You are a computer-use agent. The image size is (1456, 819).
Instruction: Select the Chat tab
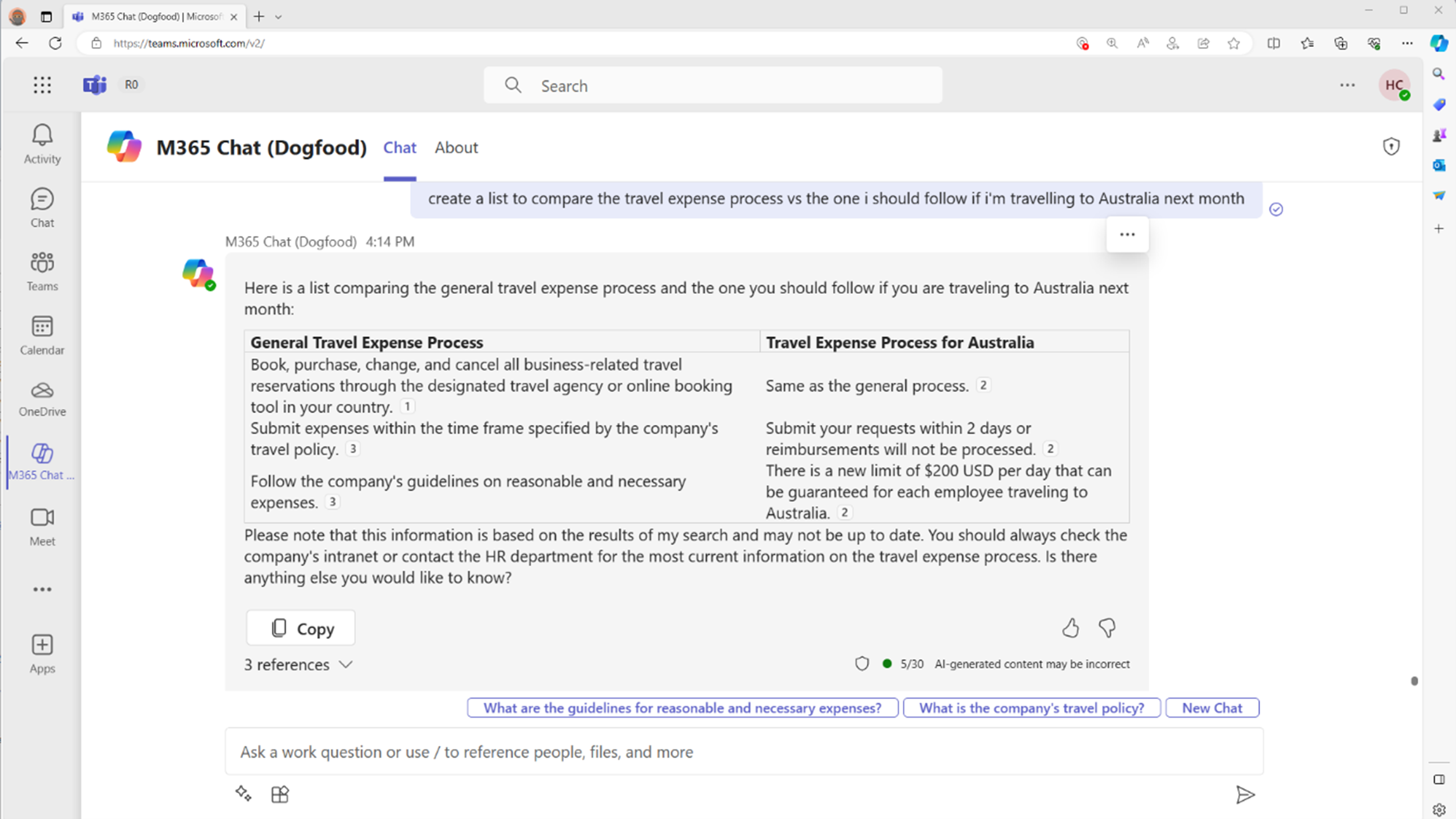click(x=400, y=148)
